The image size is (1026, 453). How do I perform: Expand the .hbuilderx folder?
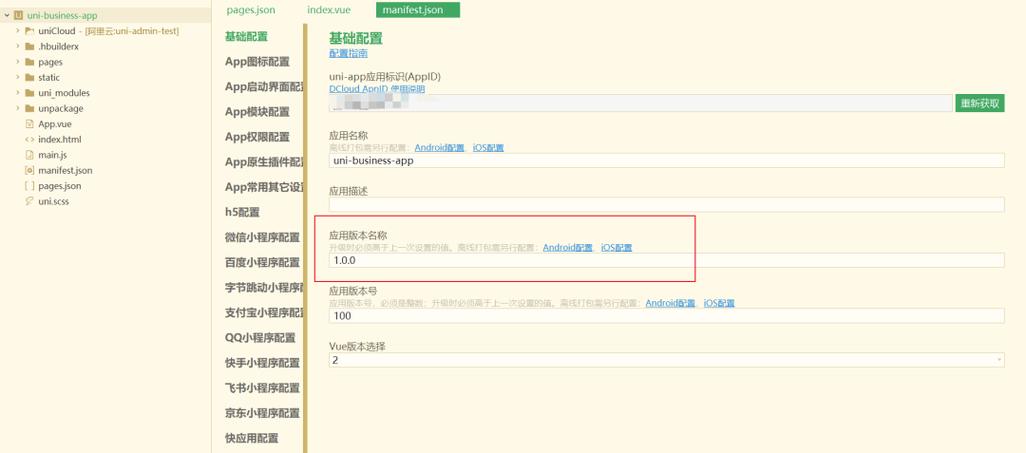coord(18,46)
